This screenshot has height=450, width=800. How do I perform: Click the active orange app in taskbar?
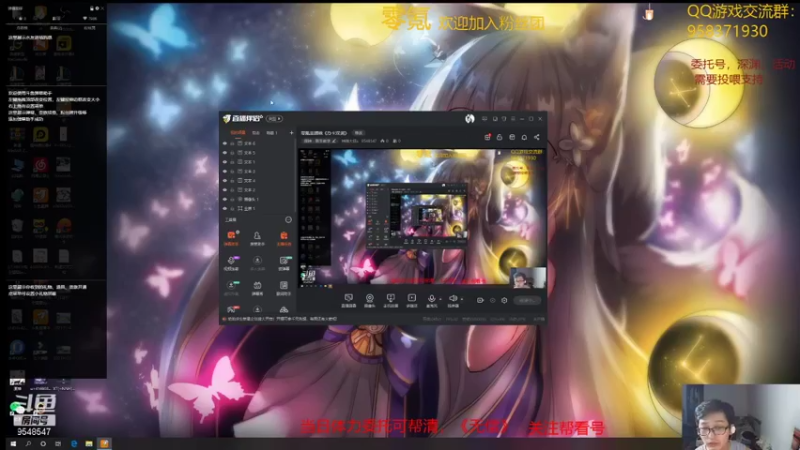pyautogui.click(x=104, y=444)
